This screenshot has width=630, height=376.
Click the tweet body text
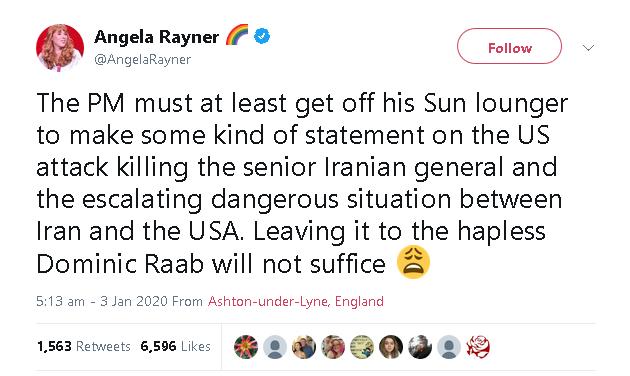(301, 184)
